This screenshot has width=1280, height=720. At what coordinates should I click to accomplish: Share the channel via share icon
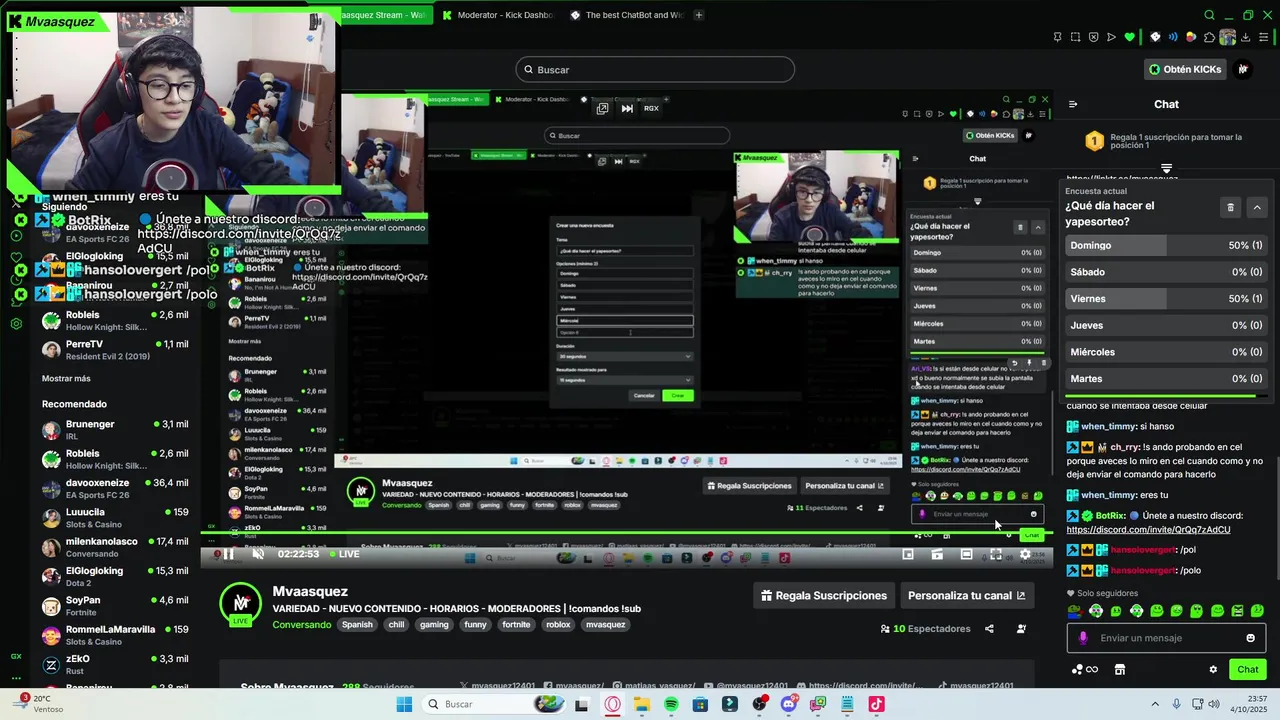click(989, 629)
